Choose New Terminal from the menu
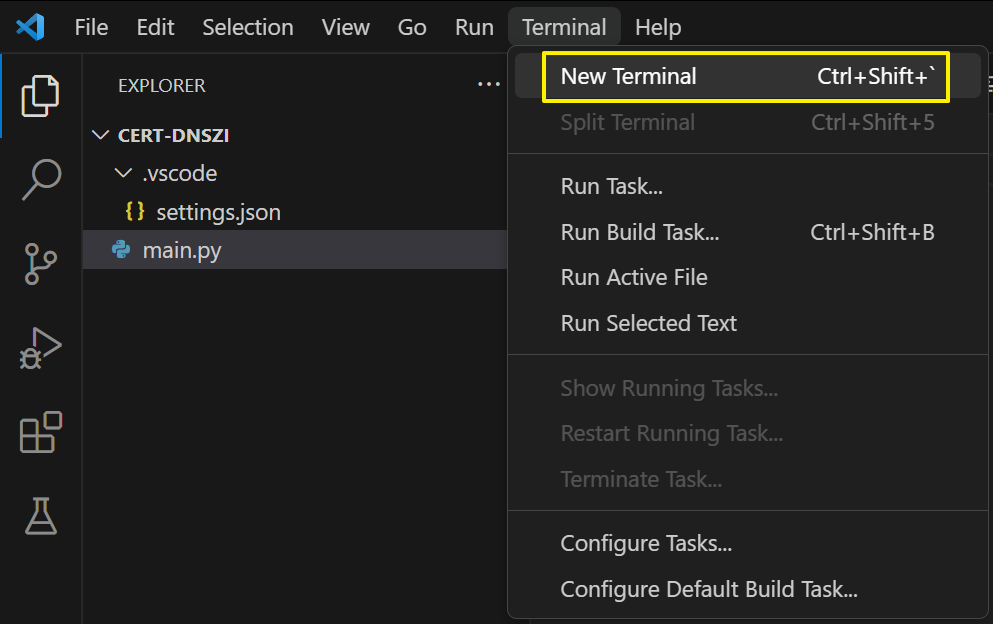This screenshot has width=993, height=624. point(628,77)
